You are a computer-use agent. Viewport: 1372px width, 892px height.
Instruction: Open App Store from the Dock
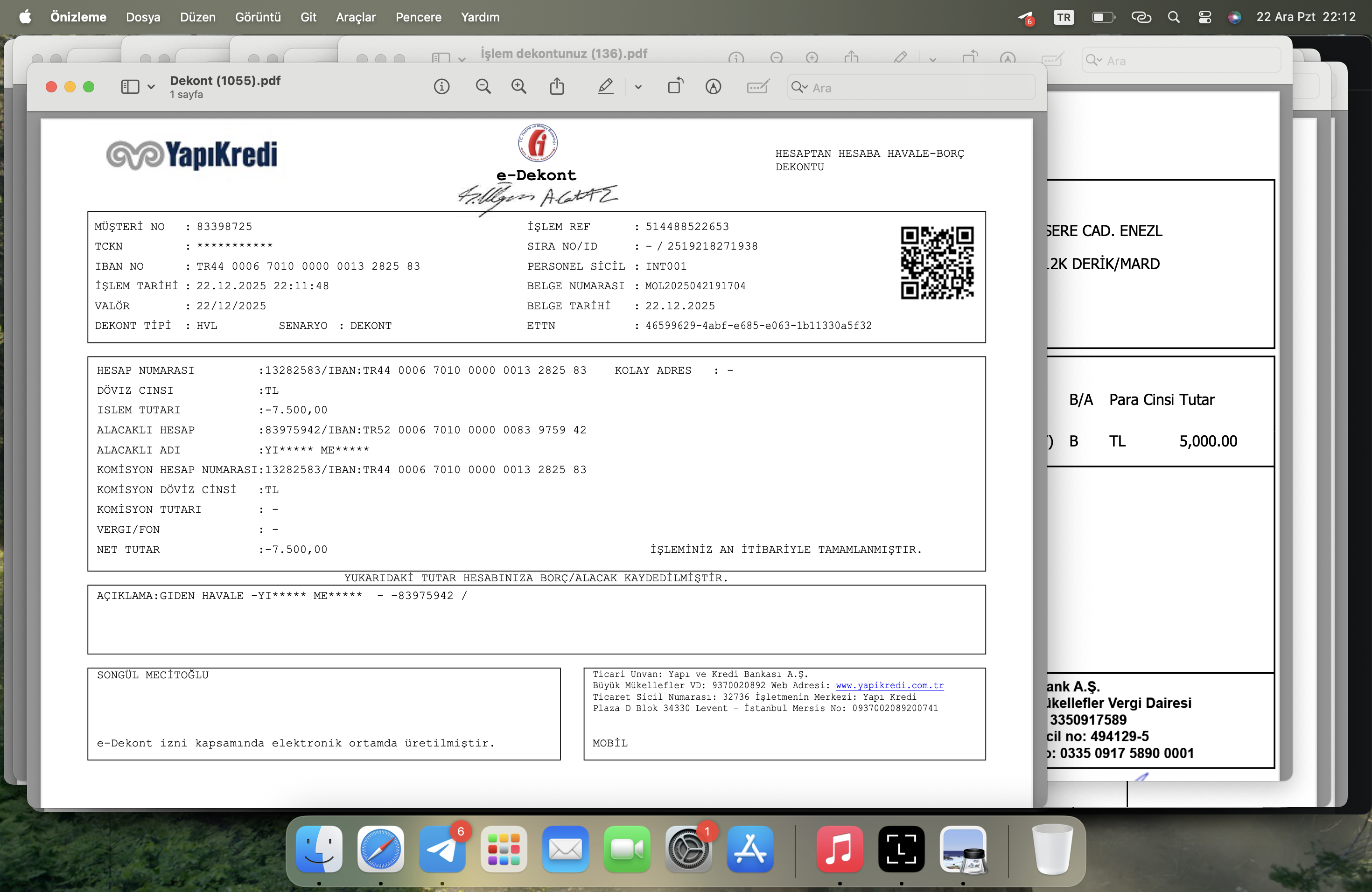pos(750,849)
